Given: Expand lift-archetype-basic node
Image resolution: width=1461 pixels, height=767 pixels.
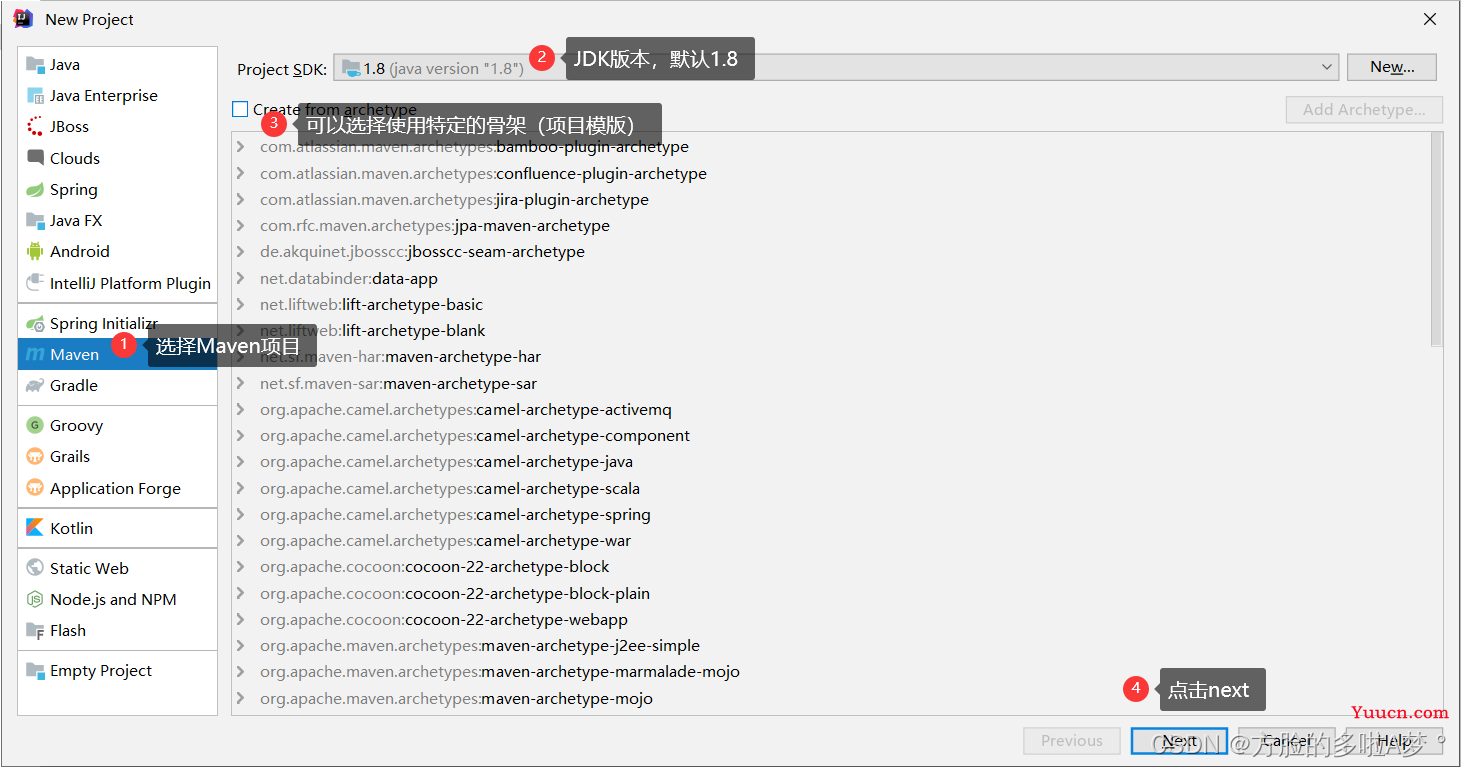Looking at the screenshot, I should click(241, 304).
